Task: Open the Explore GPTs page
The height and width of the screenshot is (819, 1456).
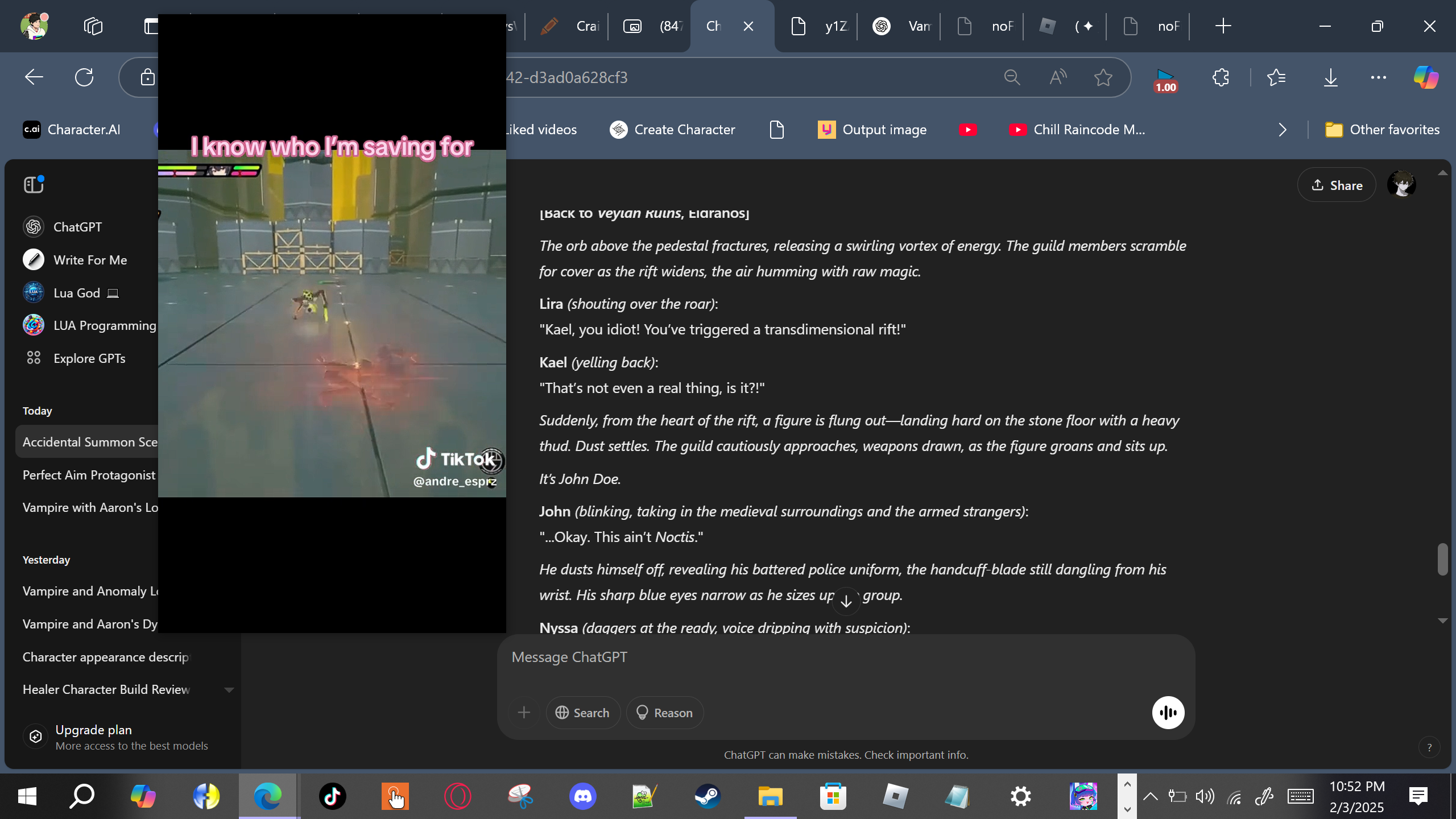Action: (89, 358)
